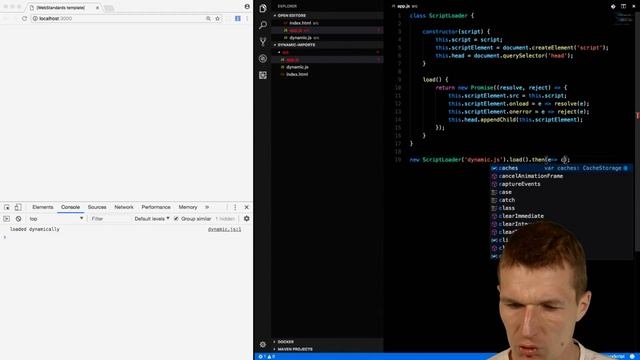Show the console sidebar
Image resolution: width=640 pixels, height=360 pixels.
(6, 219)
